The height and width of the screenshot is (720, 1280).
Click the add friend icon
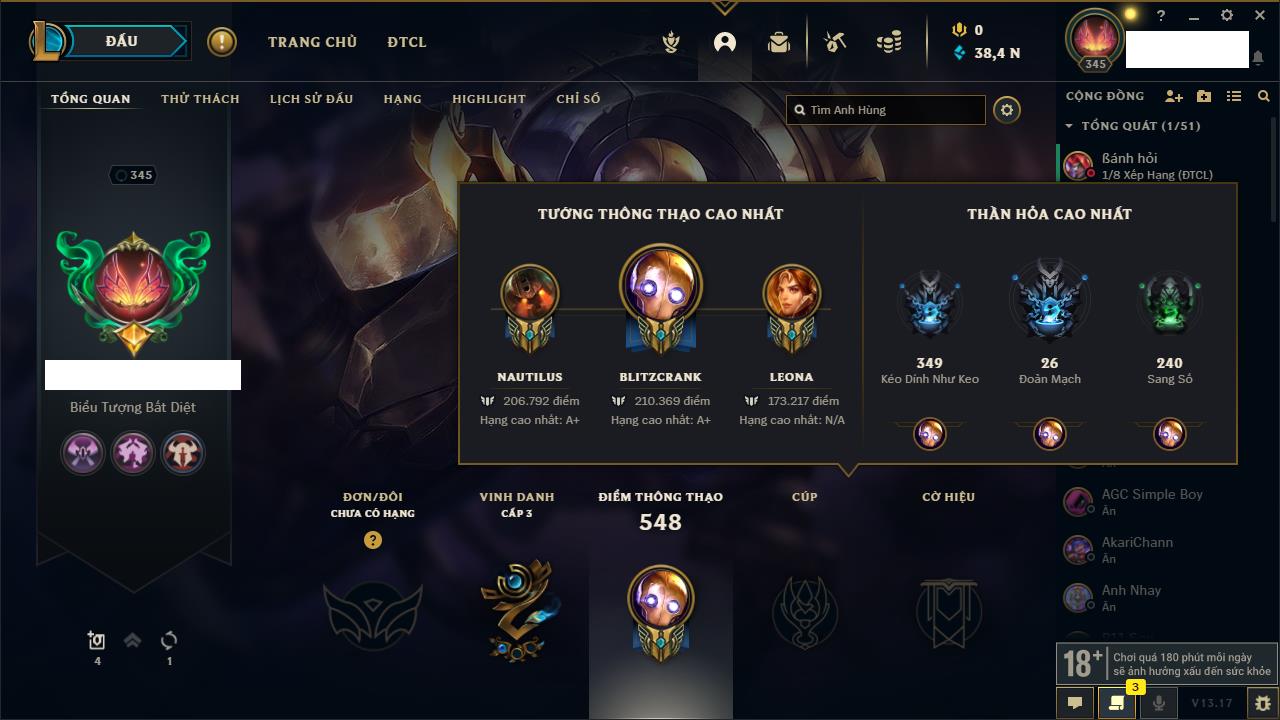click(1174, 96)
